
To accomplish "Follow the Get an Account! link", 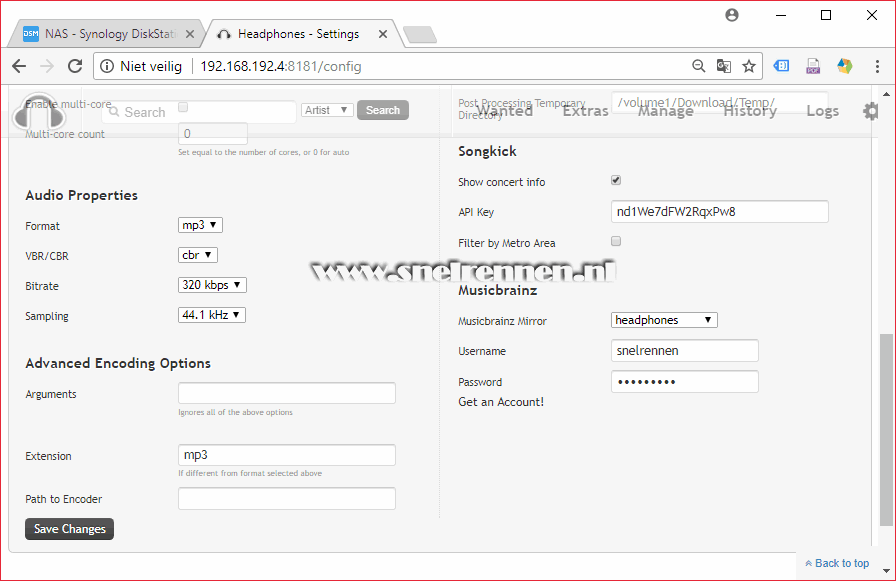I will (x=501, y=402).
